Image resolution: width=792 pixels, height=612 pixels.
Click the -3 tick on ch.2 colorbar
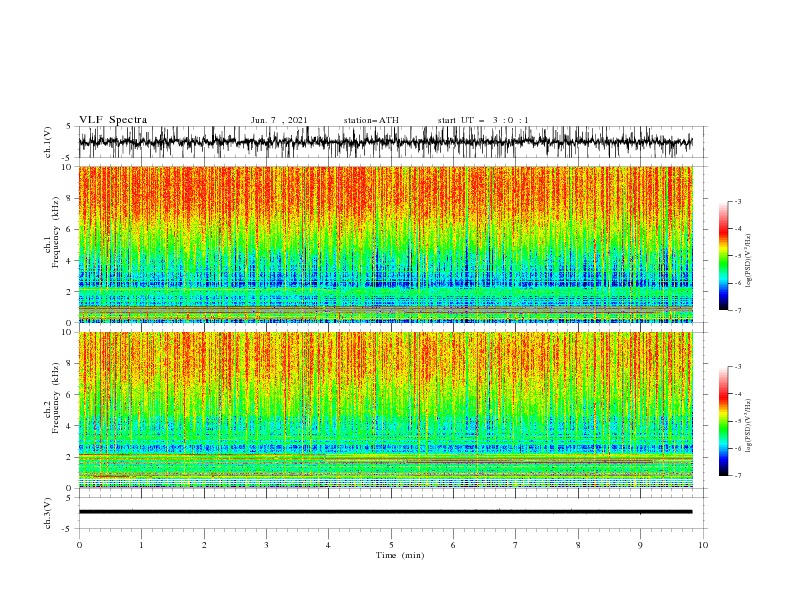[737, 367]
